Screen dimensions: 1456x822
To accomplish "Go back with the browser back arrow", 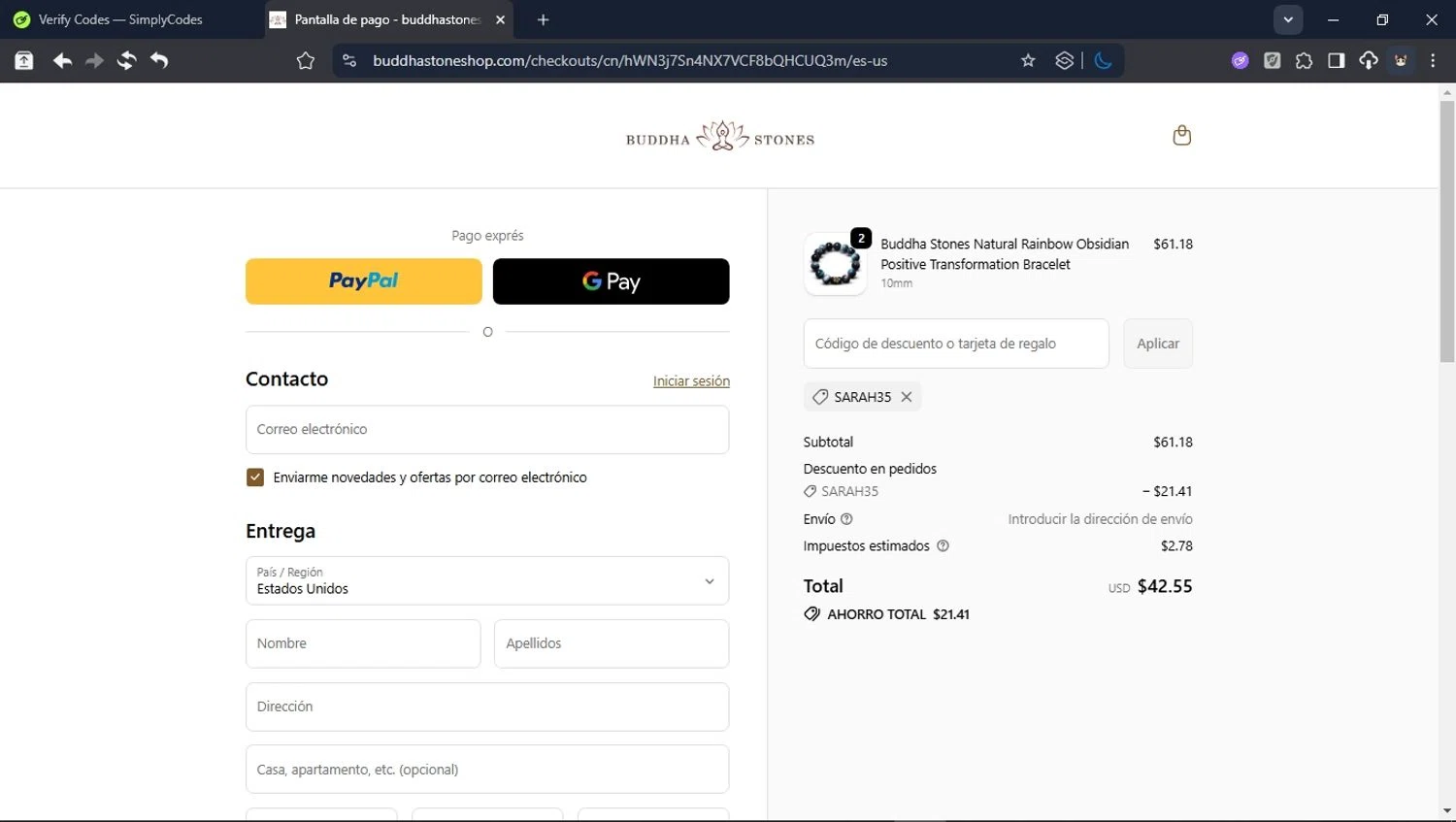I will [x=62, y=61].
